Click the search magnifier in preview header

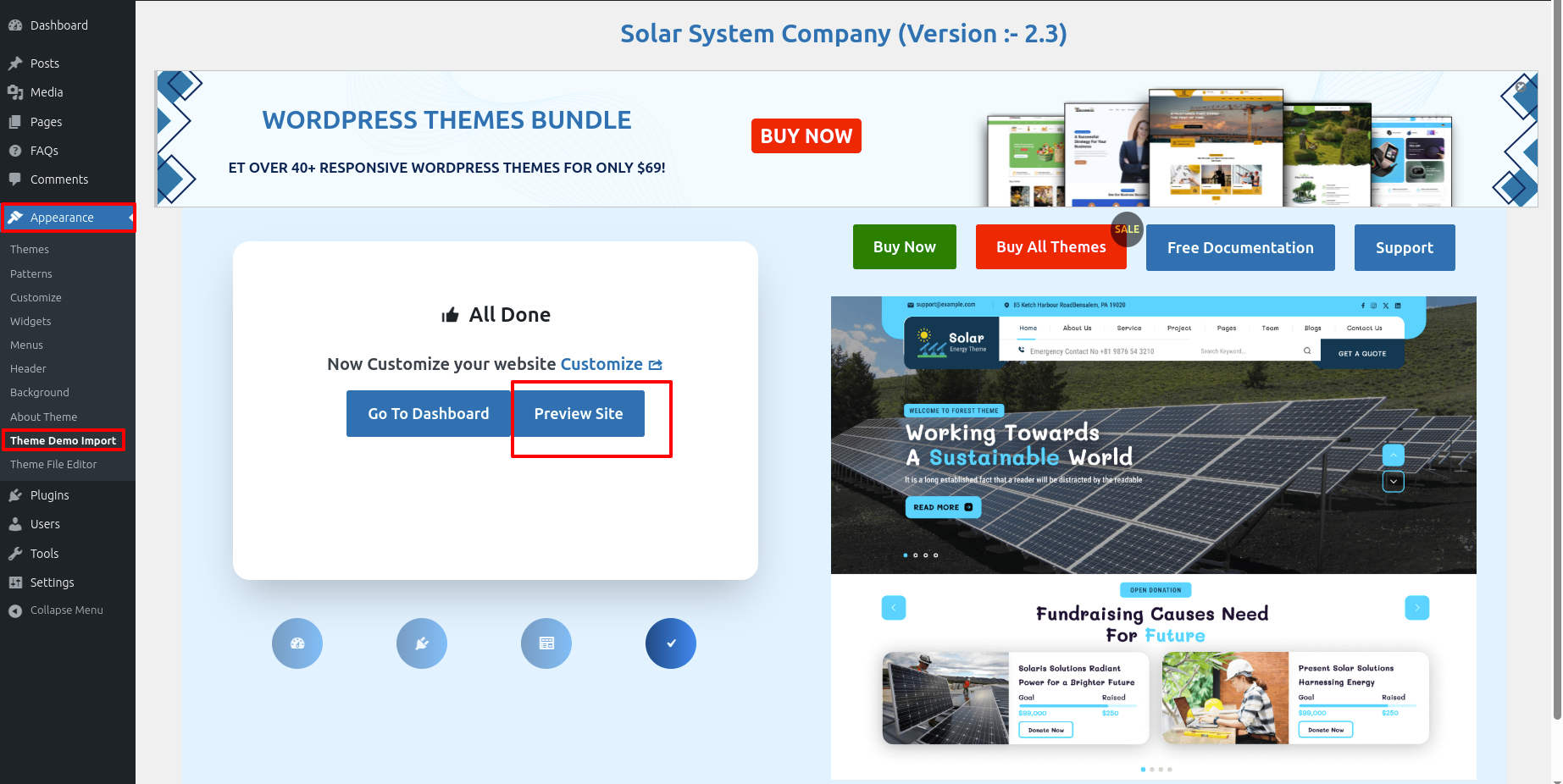coord(1307,351)
